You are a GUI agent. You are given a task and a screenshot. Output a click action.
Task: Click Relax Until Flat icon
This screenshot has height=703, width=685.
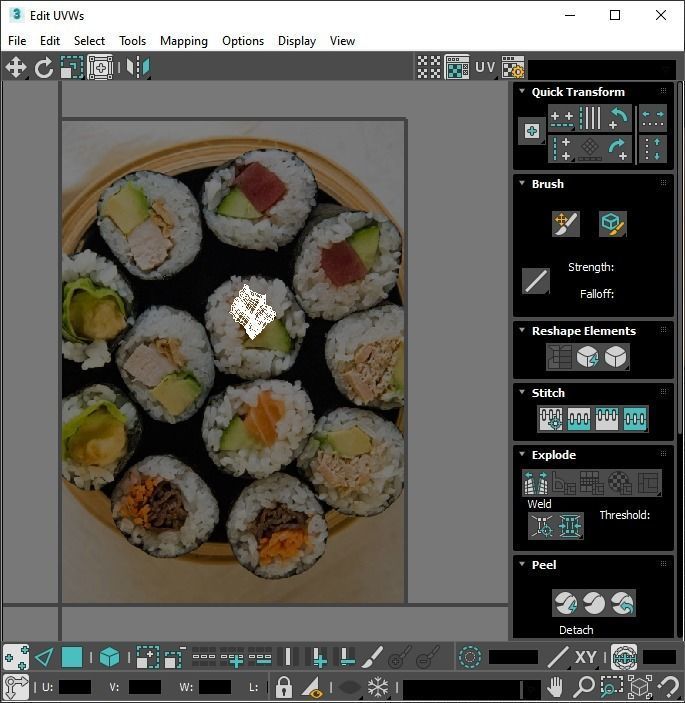pos(587,357)
